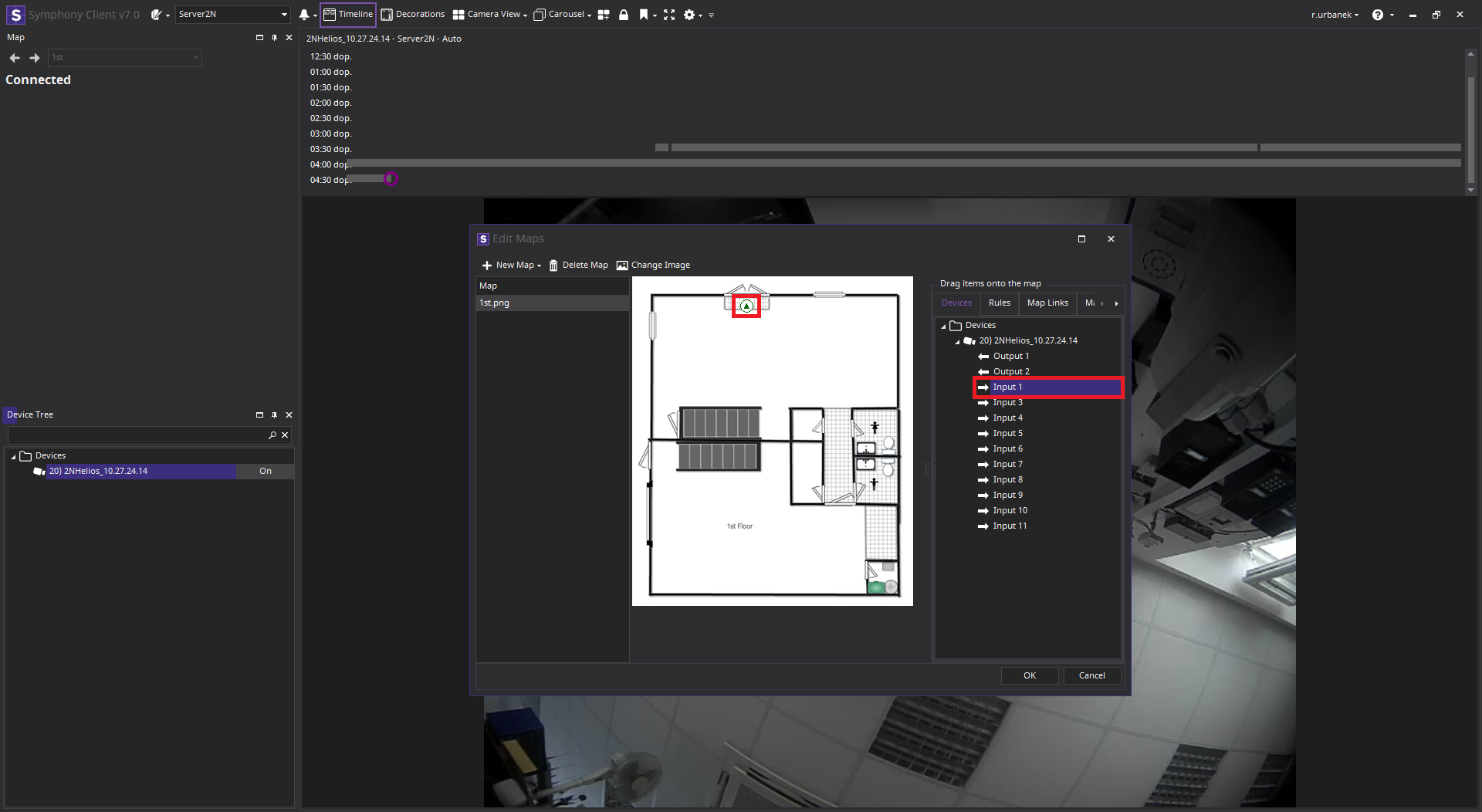Click OK in Edit Maps dialog
Image resolution: width=1482 pixels, height=812 pixels.
[x=1030, y=675]
